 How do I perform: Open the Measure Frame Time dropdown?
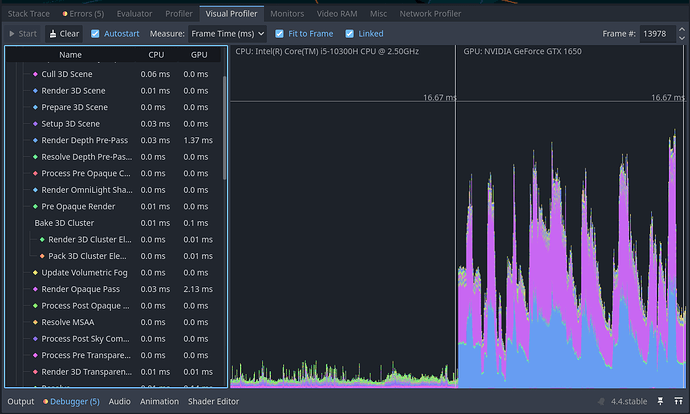click(x=228, y=33)
